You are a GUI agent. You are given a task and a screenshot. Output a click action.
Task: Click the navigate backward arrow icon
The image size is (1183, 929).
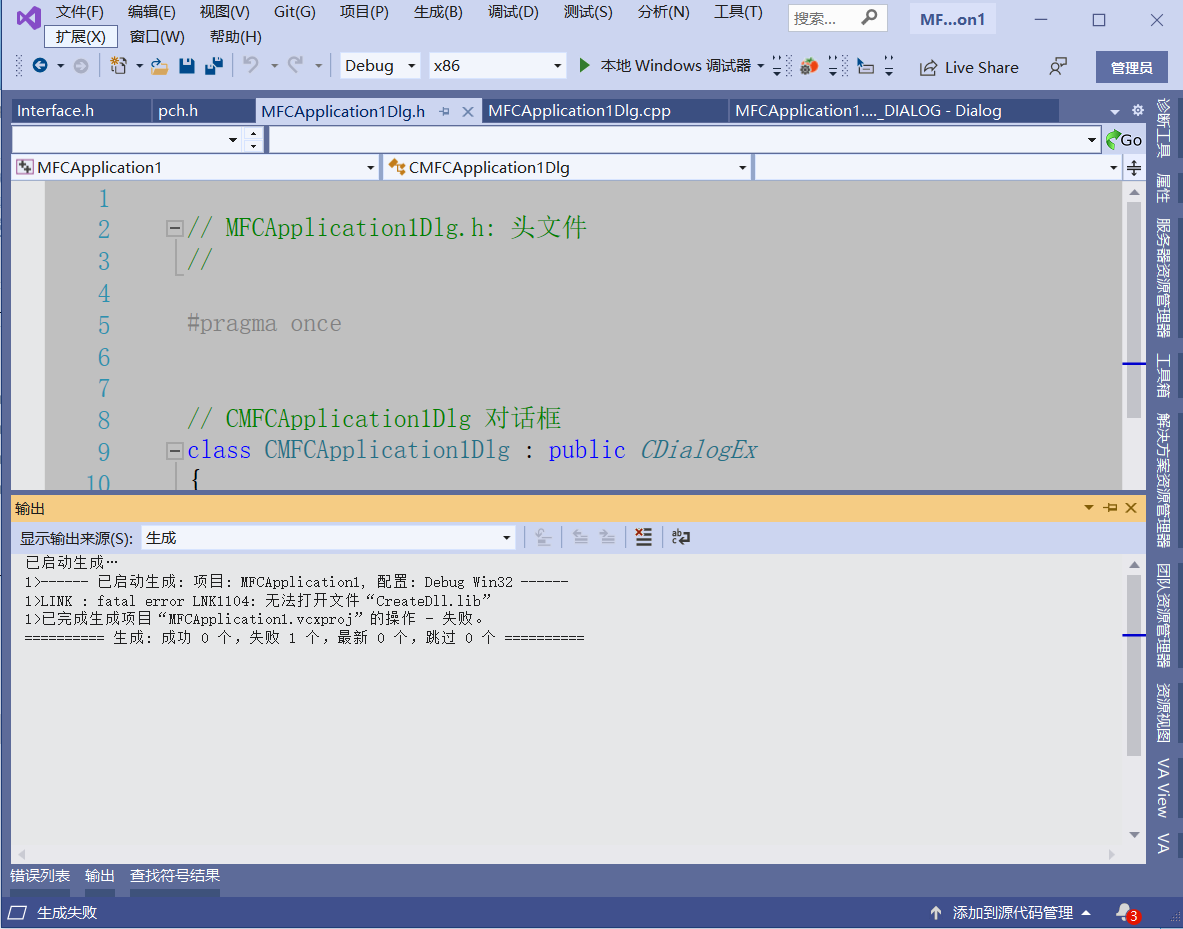[x=40, y=66]
